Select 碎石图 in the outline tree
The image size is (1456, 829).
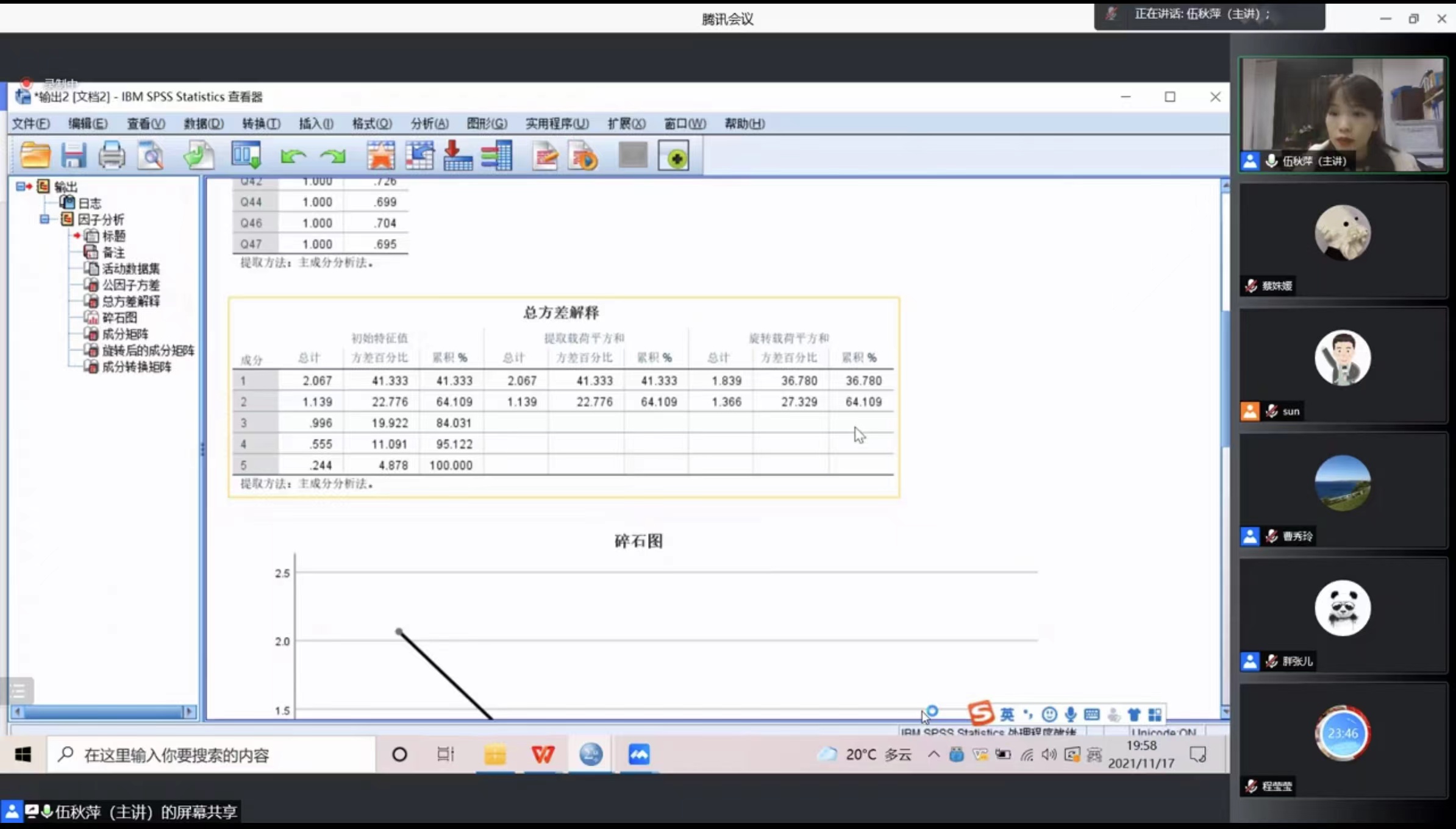coord(120,318)
